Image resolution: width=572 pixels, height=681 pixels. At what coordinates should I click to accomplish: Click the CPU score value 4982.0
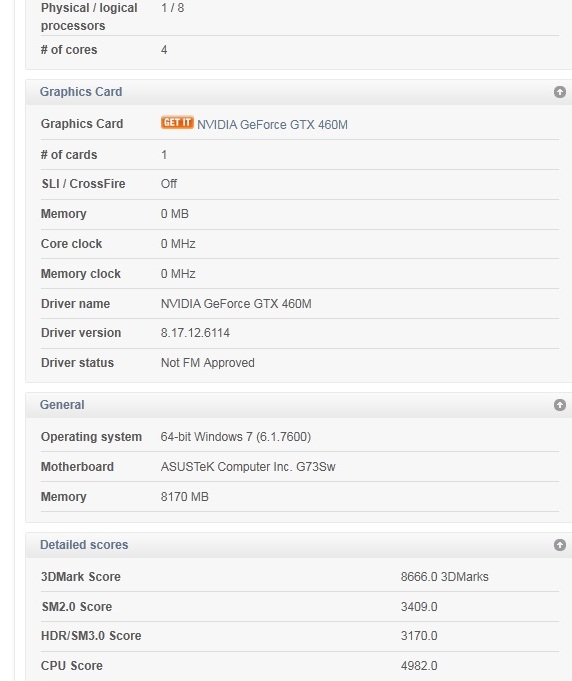point(419,666)
